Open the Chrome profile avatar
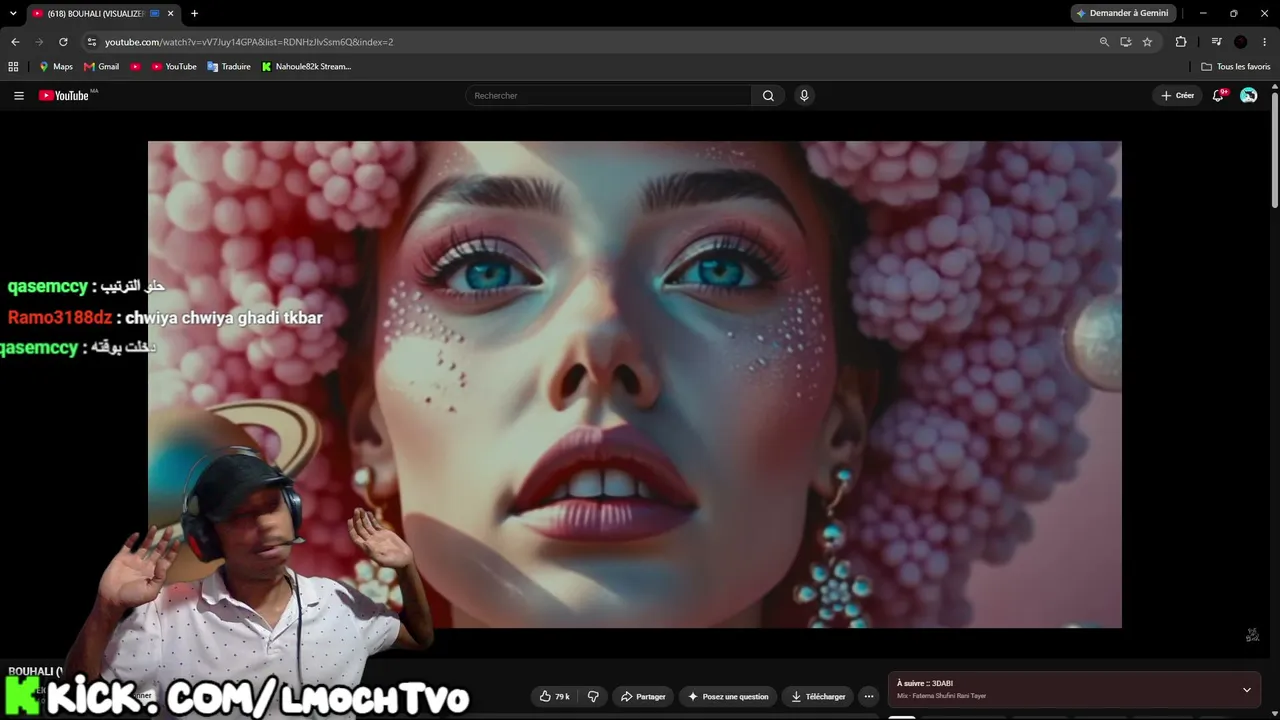The height and width of the screenshot is (720, 1280). click(x=1241, y=42)
